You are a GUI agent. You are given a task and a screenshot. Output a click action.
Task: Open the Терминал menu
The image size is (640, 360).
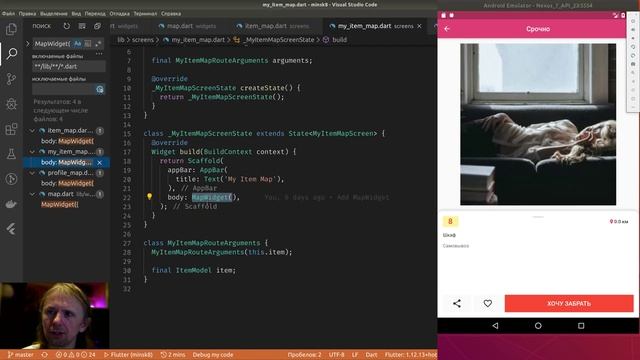tap(145, 13)
